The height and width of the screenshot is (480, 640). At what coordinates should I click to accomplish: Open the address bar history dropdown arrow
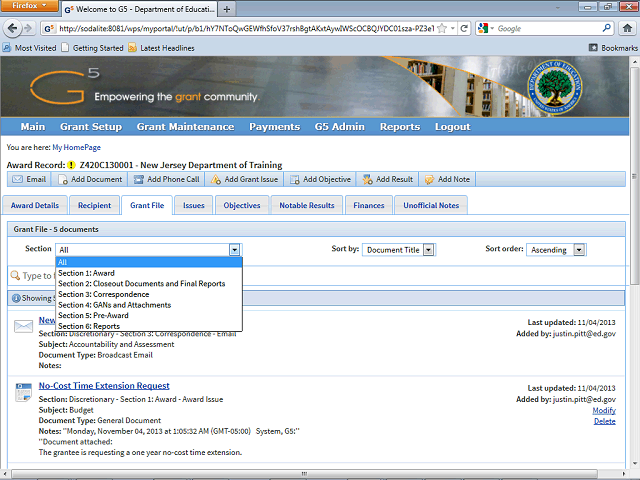click(453, 28)
